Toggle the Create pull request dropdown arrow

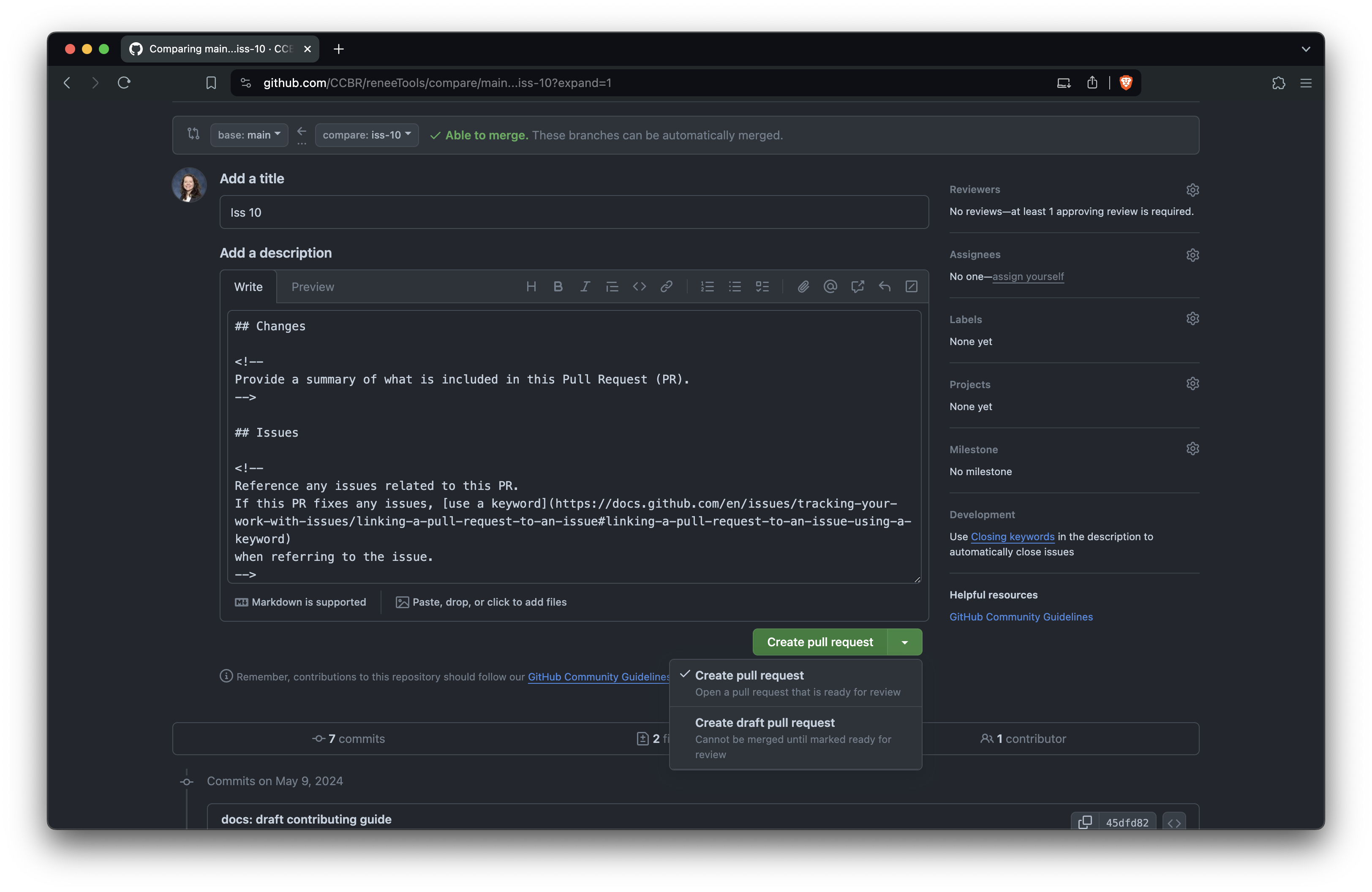pos(904,642)
